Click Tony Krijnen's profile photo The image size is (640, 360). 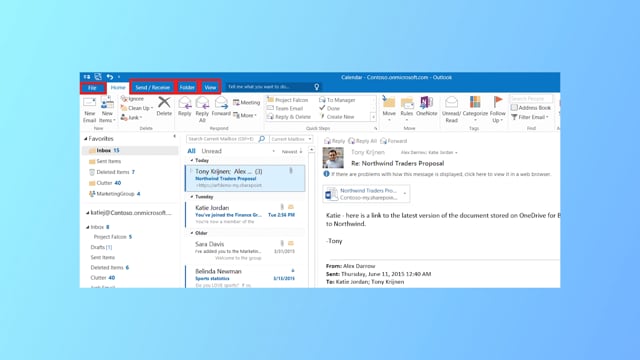(333, 158)
